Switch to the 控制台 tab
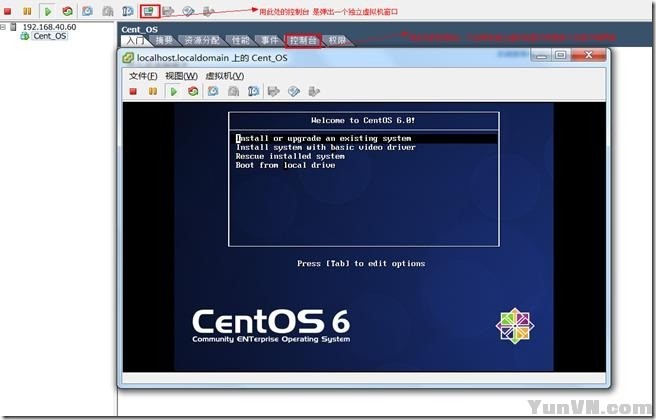 coord(303,41)
